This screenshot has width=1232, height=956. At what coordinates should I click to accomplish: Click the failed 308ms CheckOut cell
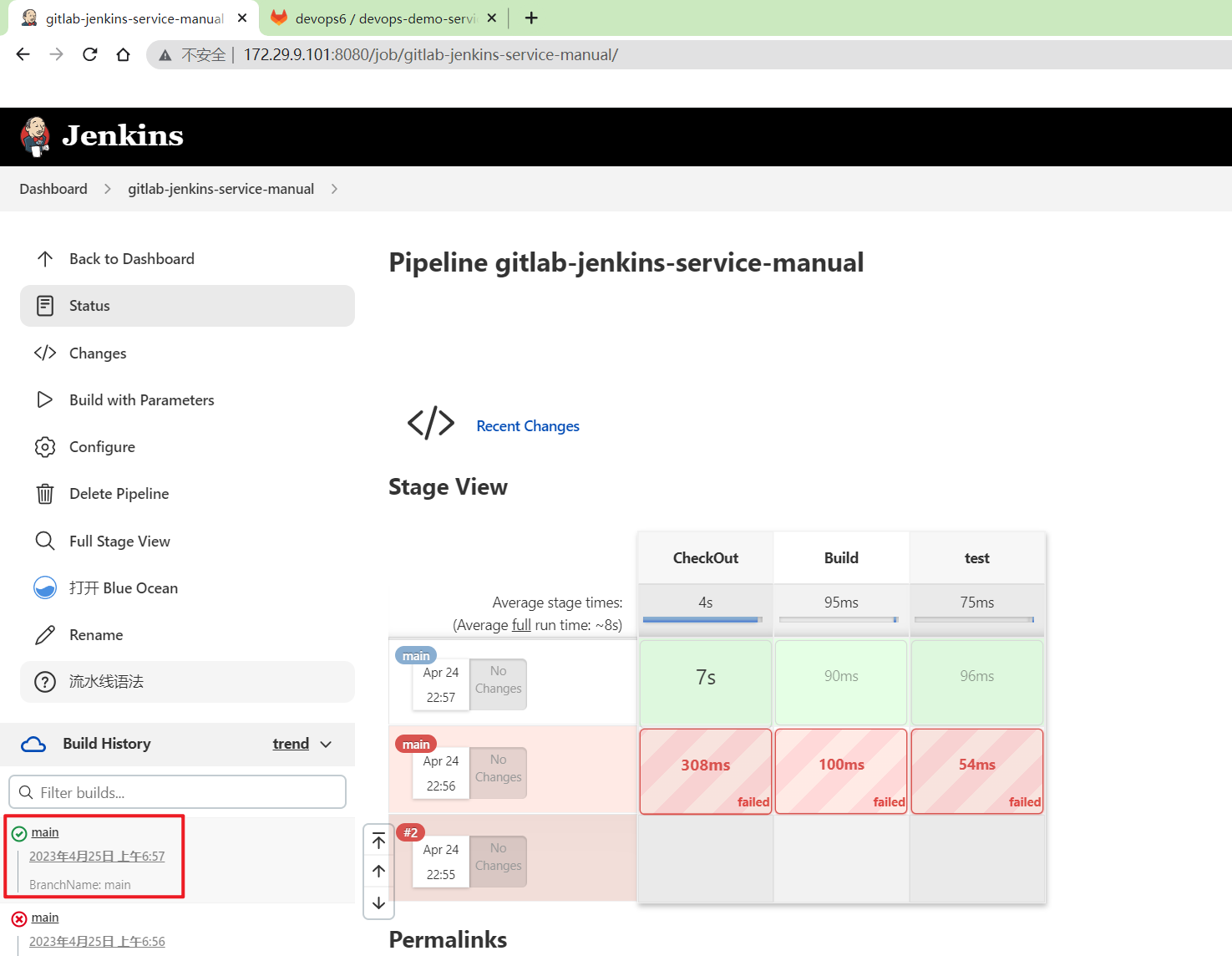(x=706, y=771)
